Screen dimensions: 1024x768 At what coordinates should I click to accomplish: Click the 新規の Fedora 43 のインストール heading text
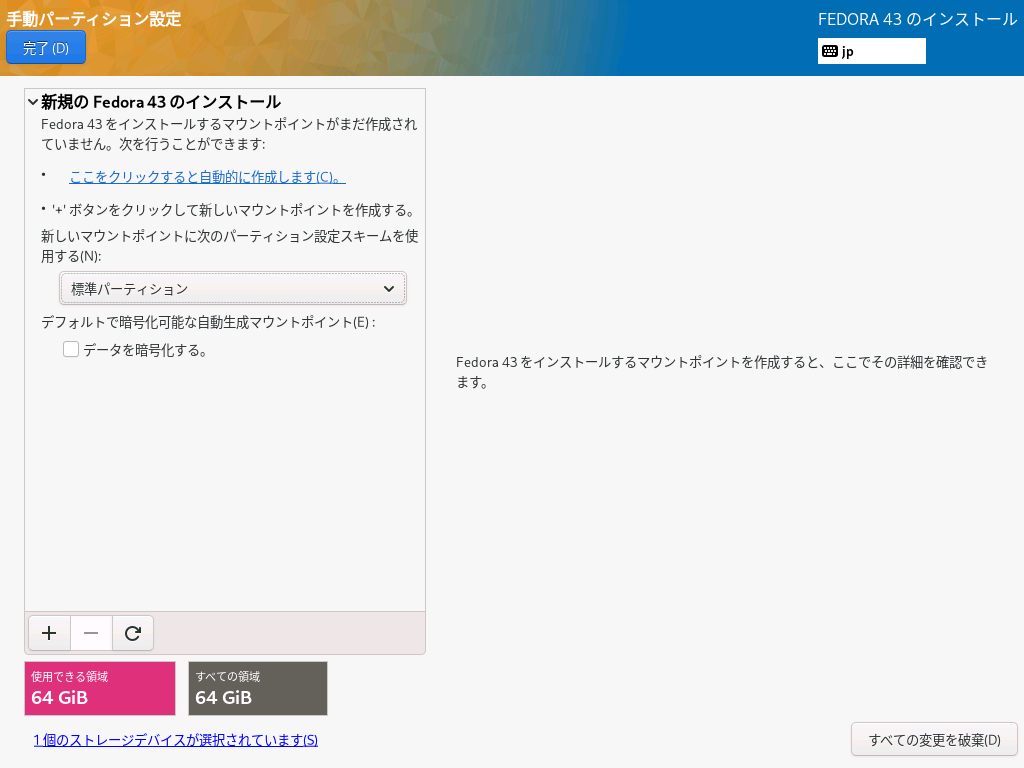[160, 102]
